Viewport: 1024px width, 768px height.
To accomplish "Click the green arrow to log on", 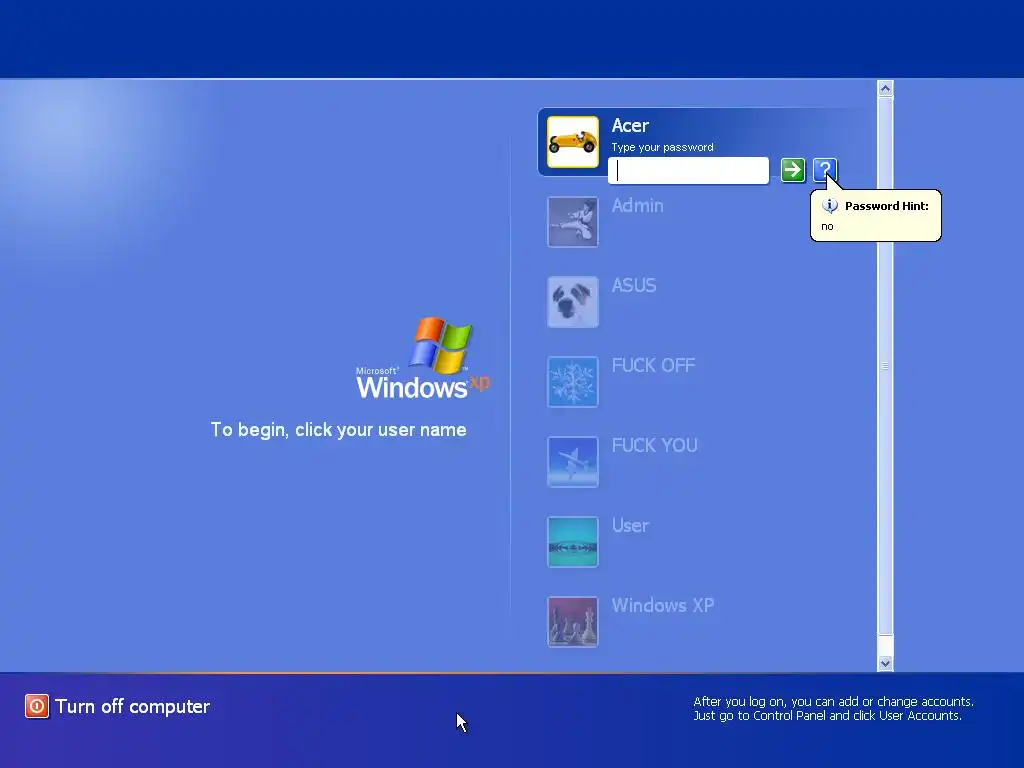I will click(793, 170).
